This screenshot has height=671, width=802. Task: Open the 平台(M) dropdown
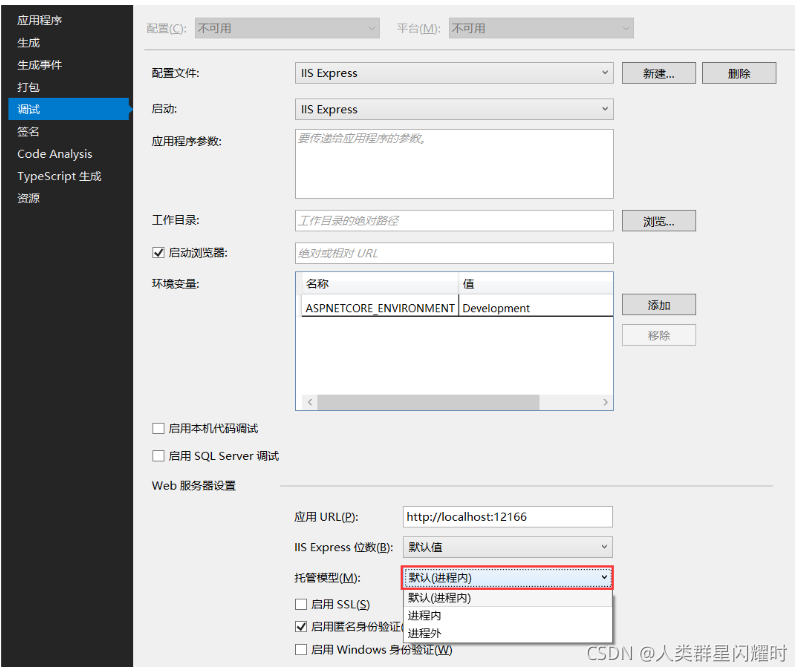coord(542,28)
